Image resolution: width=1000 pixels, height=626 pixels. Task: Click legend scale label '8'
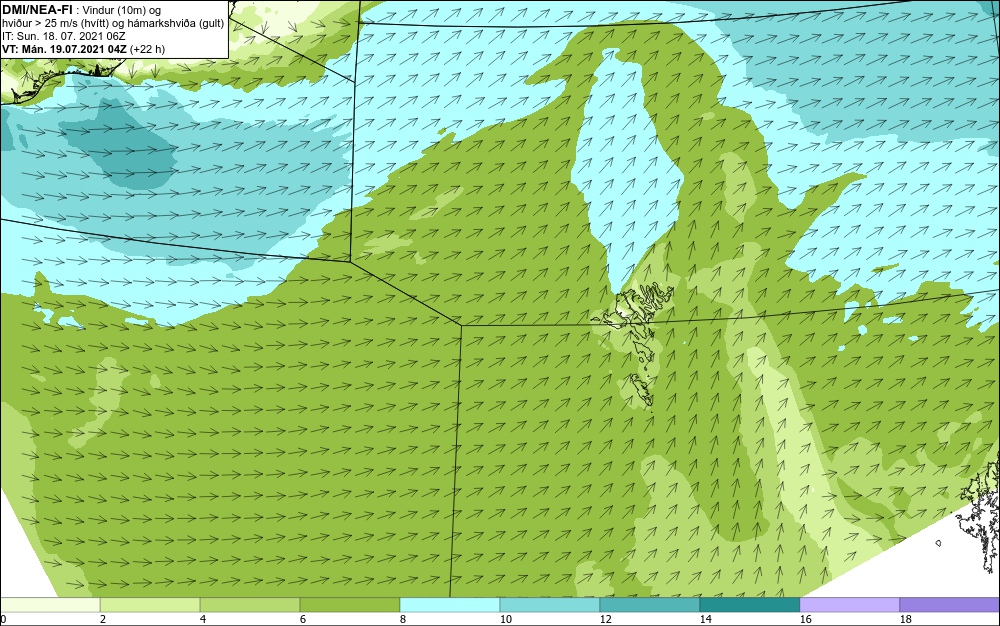(x=402, y=619)
